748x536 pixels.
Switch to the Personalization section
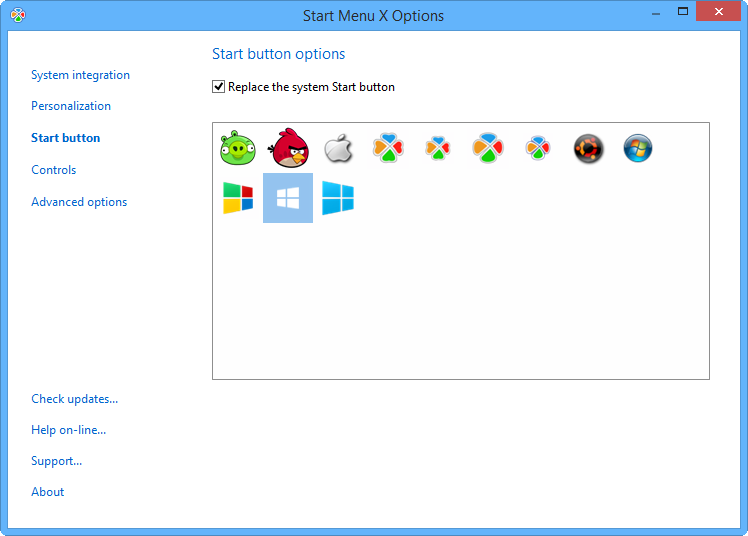pos(71,106)
